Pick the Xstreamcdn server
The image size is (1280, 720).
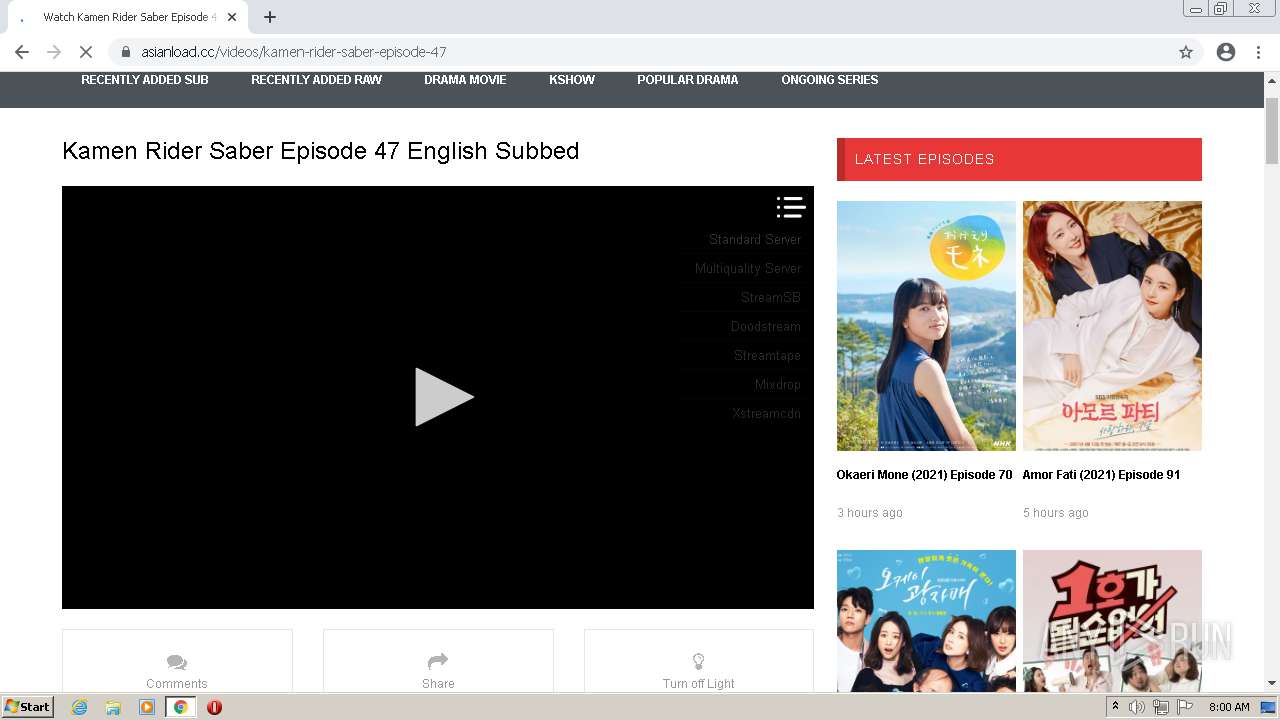[x=766, y=414]
